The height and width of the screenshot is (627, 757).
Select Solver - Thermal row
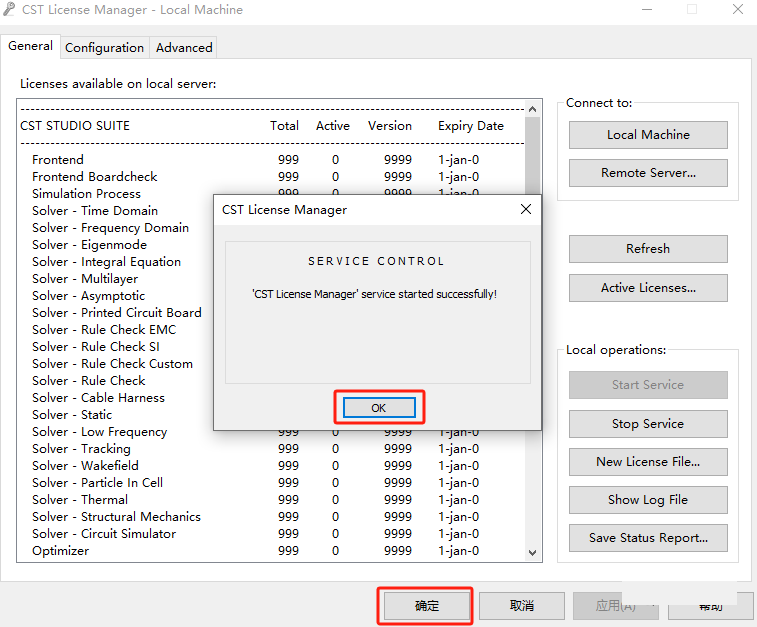tap(271, 500)
